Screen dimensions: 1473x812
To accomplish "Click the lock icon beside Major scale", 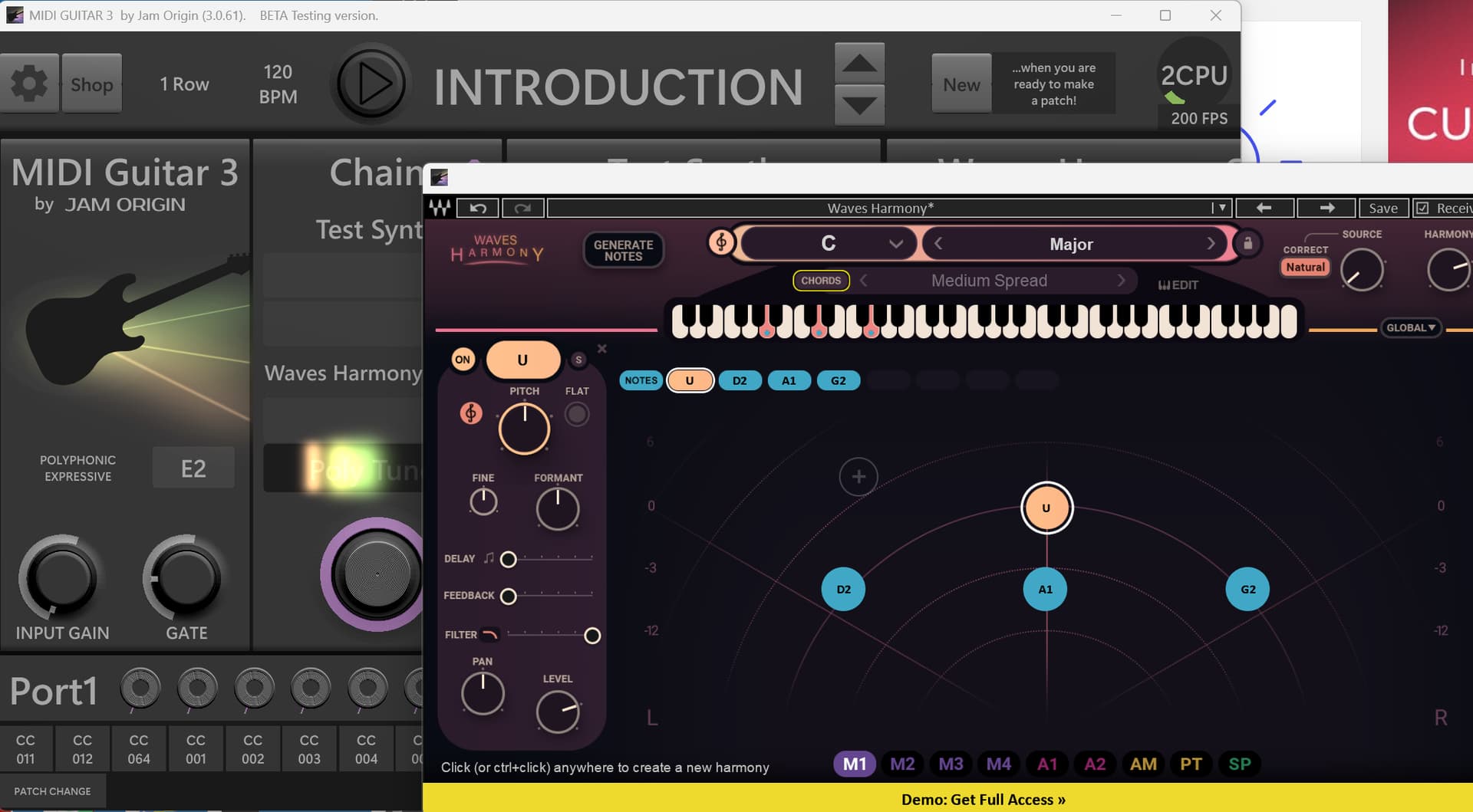I will click(x=1247, y=244).
